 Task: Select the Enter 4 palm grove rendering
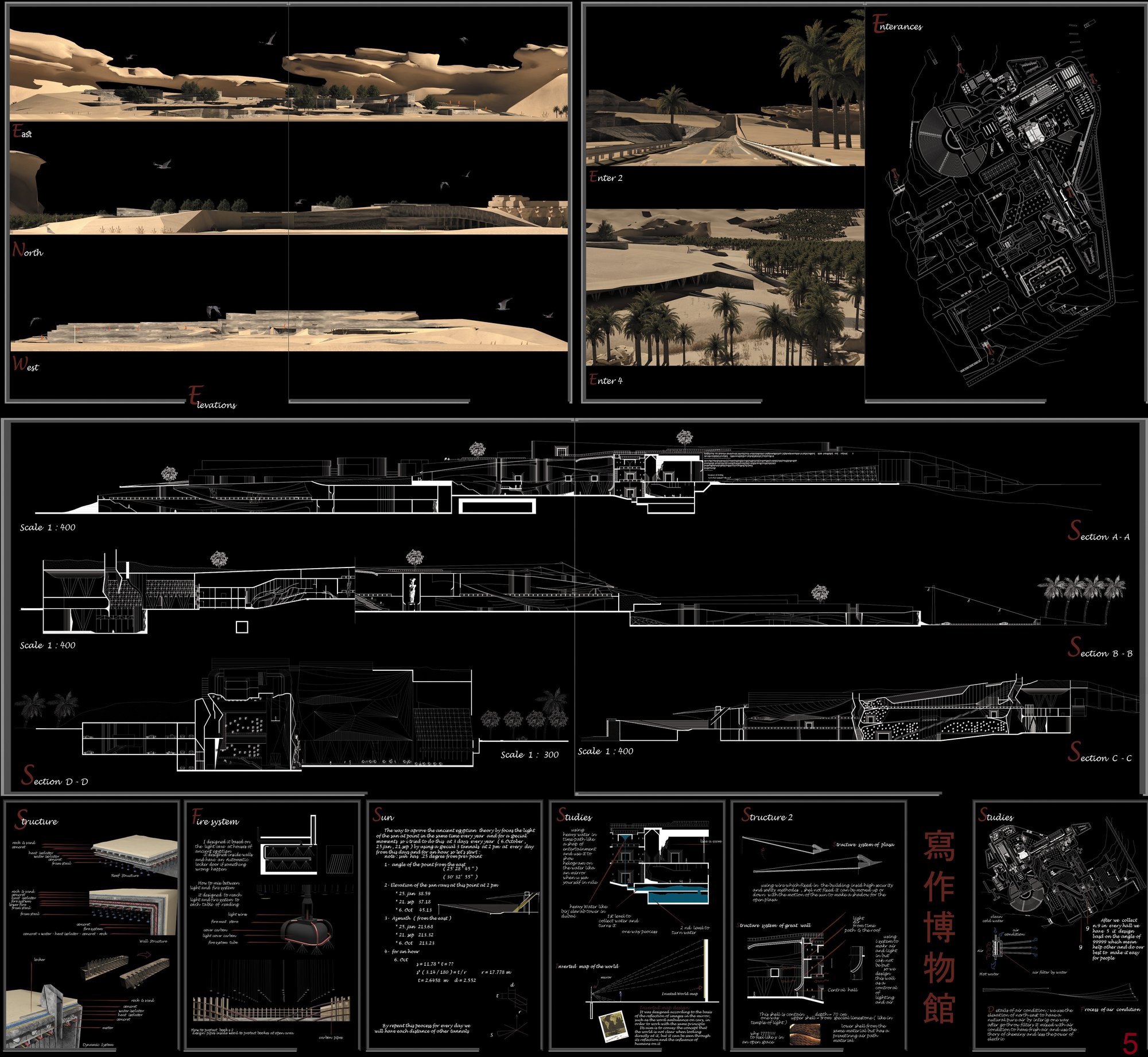(x=725, y=287)
